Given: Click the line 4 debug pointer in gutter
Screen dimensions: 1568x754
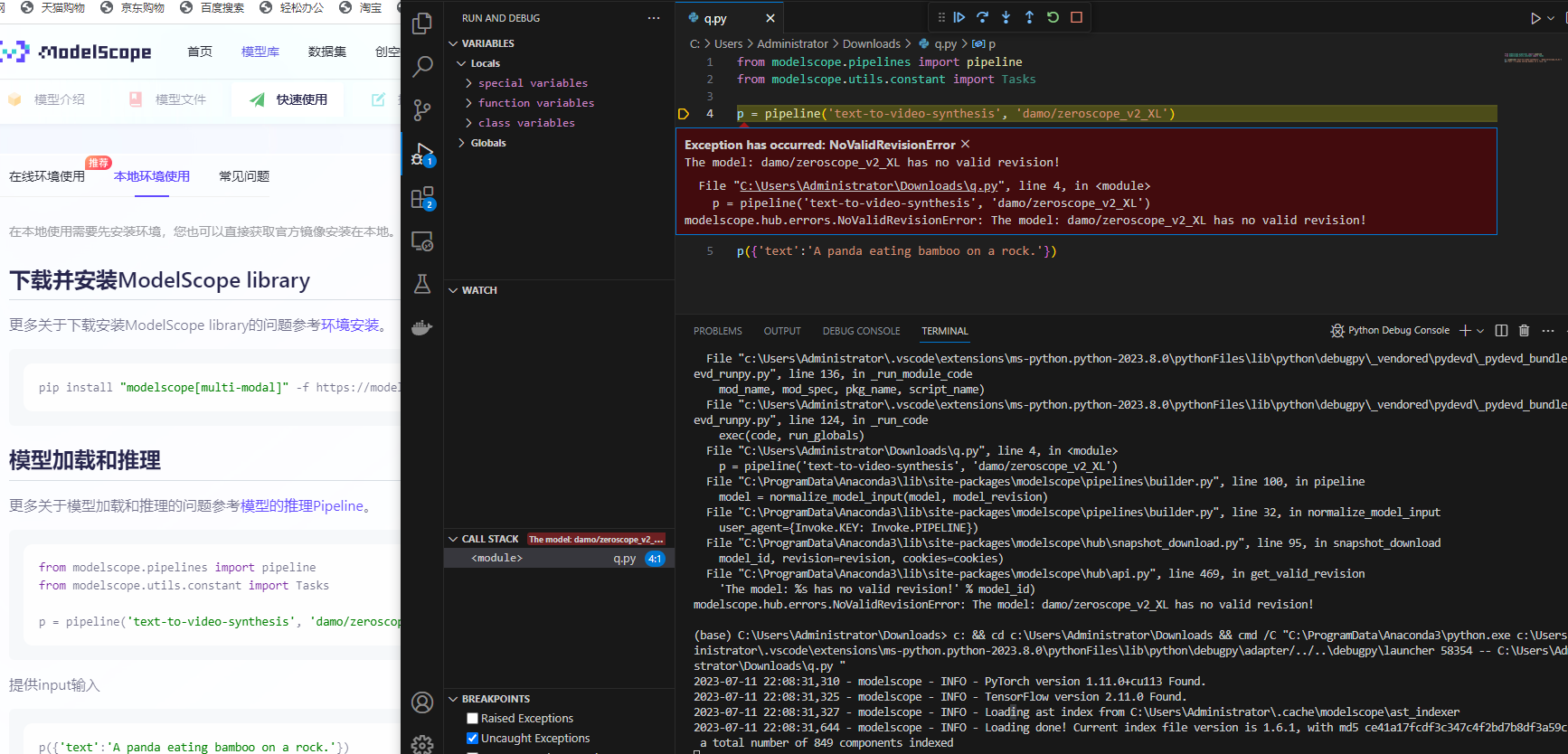Looking at the screenshot, I should (x=684, y=114).
